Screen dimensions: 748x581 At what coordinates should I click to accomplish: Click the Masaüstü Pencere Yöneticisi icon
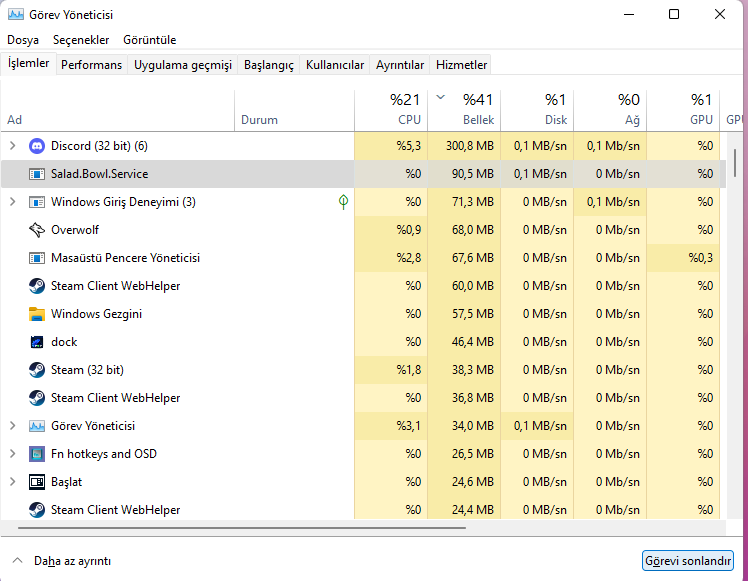coord(38,258)
